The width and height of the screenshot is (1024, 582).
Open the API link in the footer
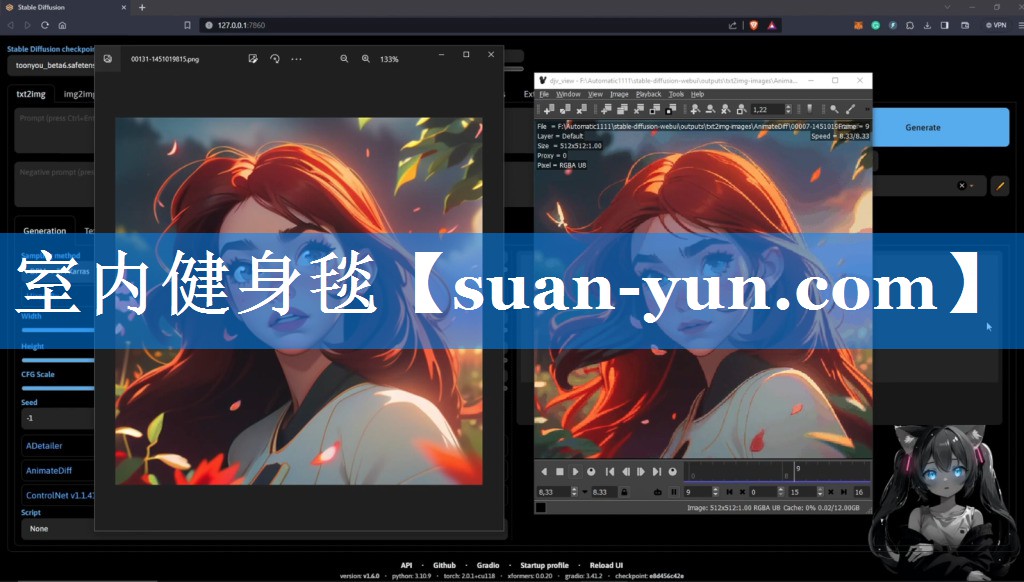point(406,565)
